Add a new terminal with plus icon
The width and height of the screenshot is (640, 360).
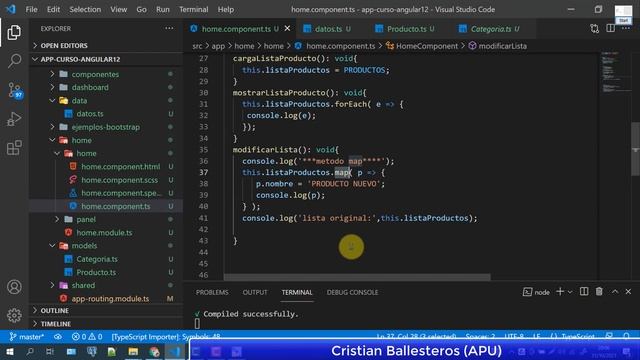tap(560, 291)
